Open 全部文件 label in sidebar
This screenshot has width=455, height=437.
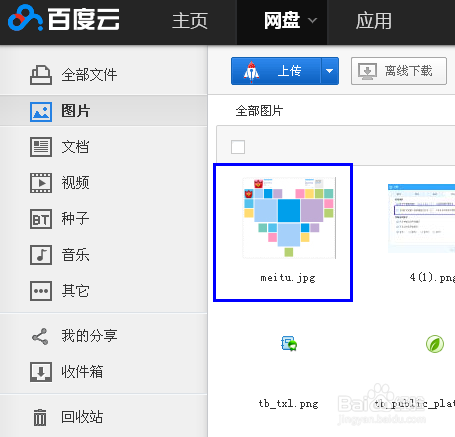(89, 75)
